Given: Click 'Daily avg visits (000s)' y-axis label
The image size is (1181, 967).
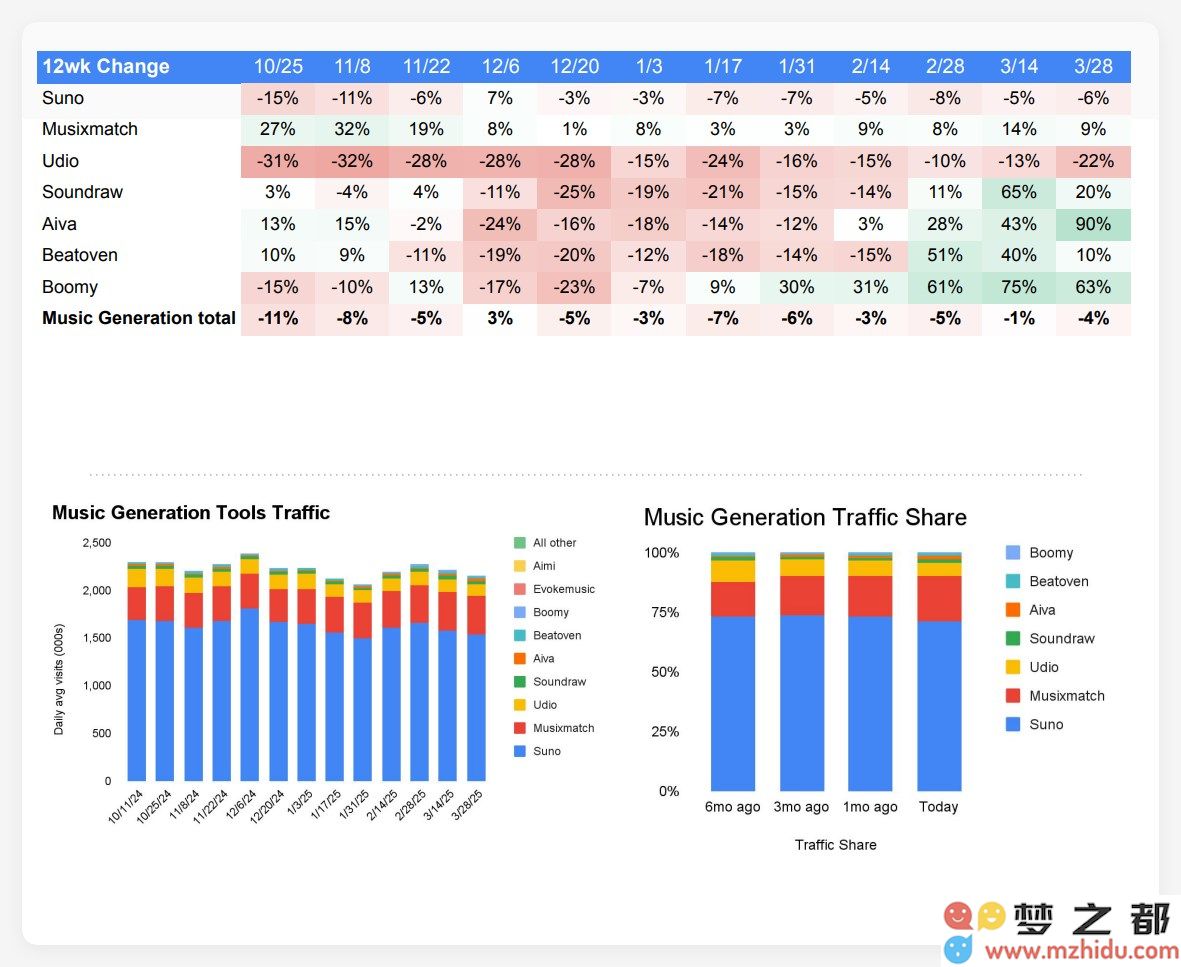Looking at the screenshot, I should (59, 679).
